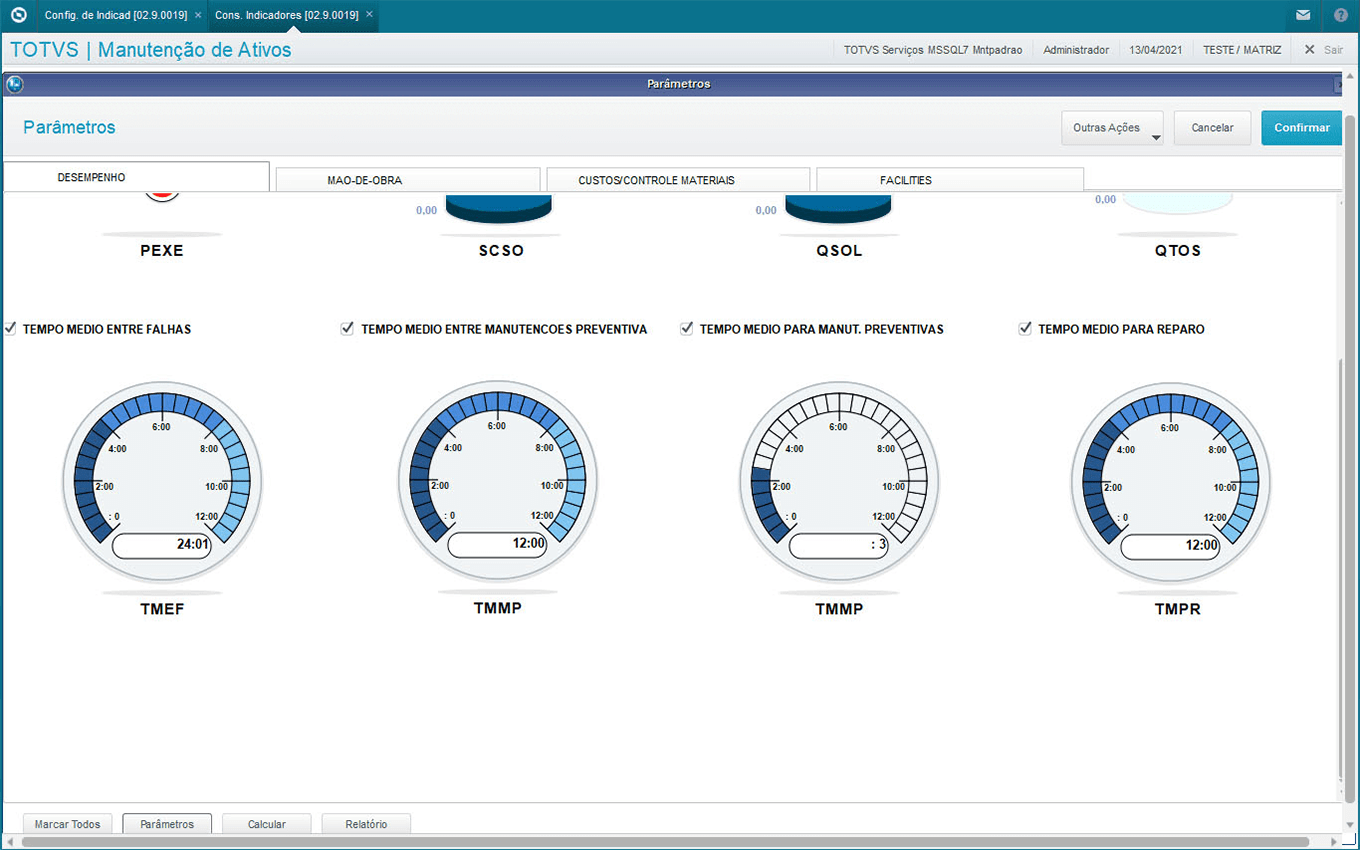Click the SCSO chart
The image size is (1360, 850).
pyautogui.click(x=499, y=209)
